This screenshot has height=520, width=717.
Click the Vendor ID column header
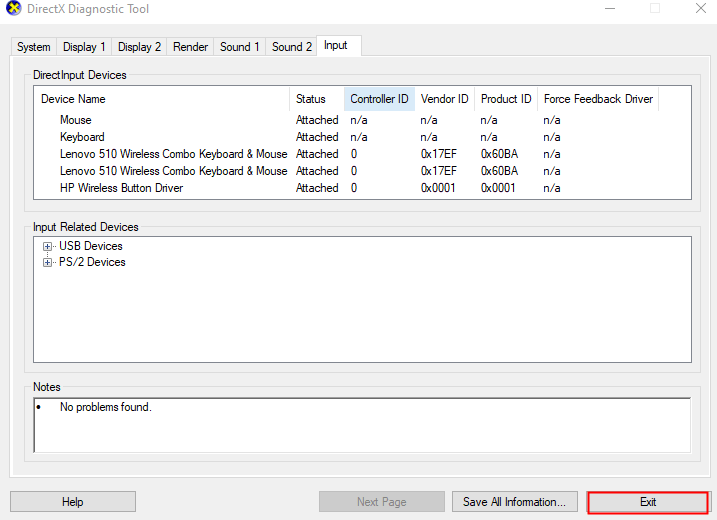[x=444, y=99]
